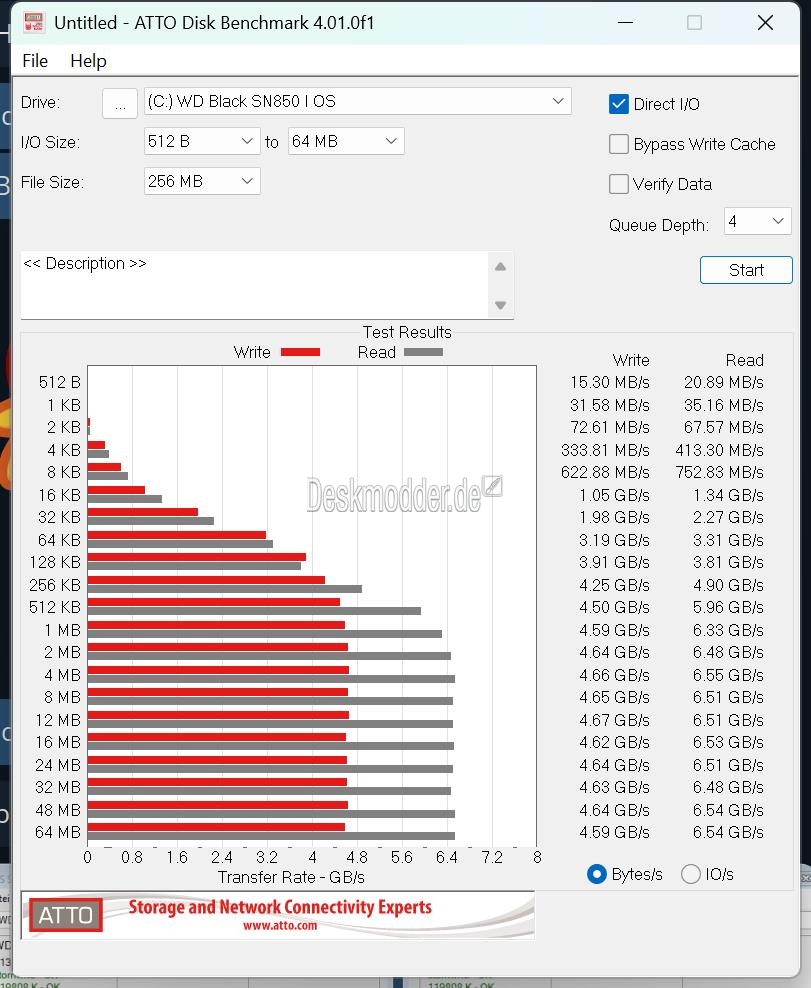Open the Help menu
This screenshot has width=811, height=988.
click(x=88, y=61)
